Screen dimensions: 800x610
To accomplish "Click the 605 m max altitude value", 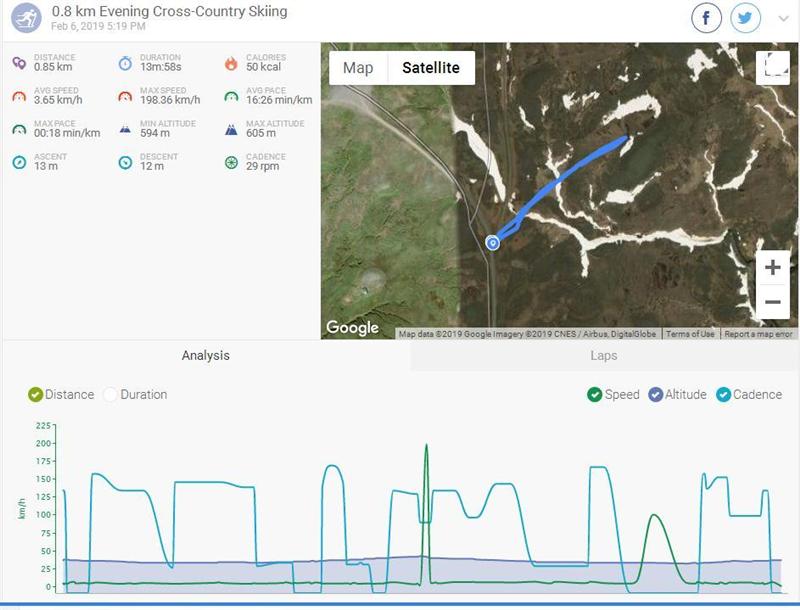I will point(261,133).
